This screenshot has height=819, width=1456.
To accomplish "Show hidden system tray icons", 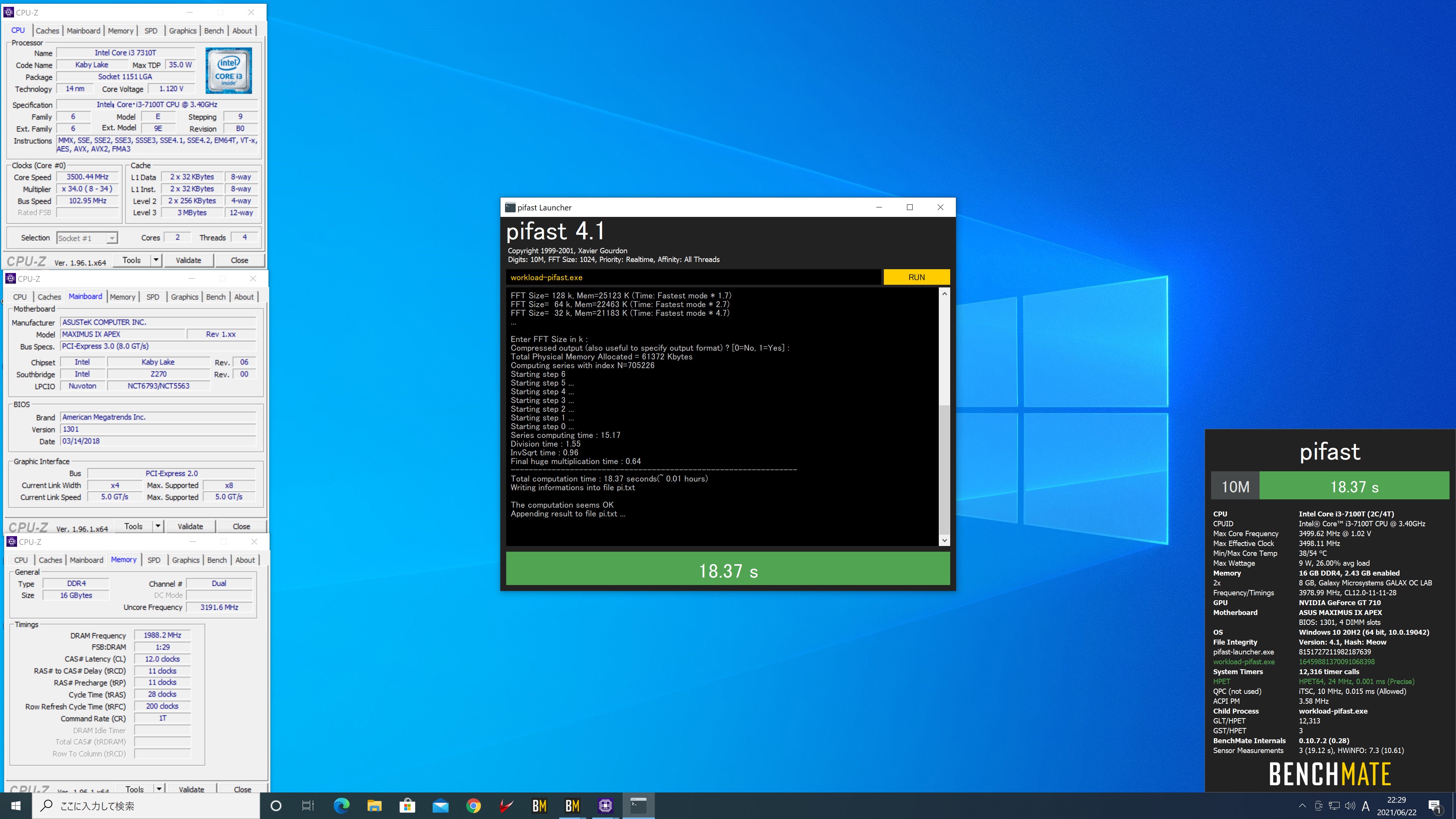I will (1302, 805).
